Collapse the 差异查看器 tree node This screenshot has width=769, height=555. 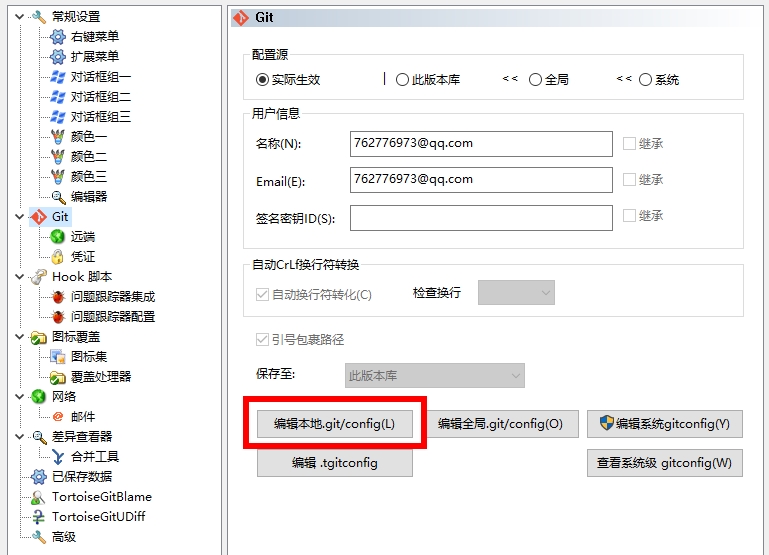pos(20,436)
